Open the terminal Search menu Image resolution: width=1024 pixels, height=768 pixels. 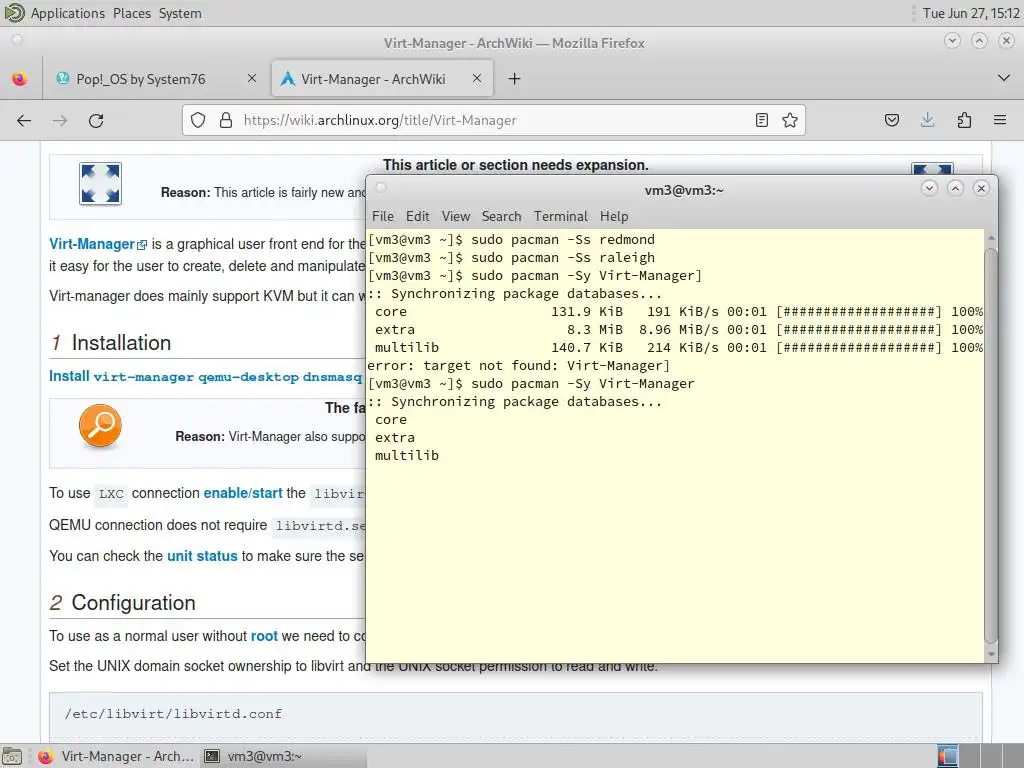pos(502,216)
